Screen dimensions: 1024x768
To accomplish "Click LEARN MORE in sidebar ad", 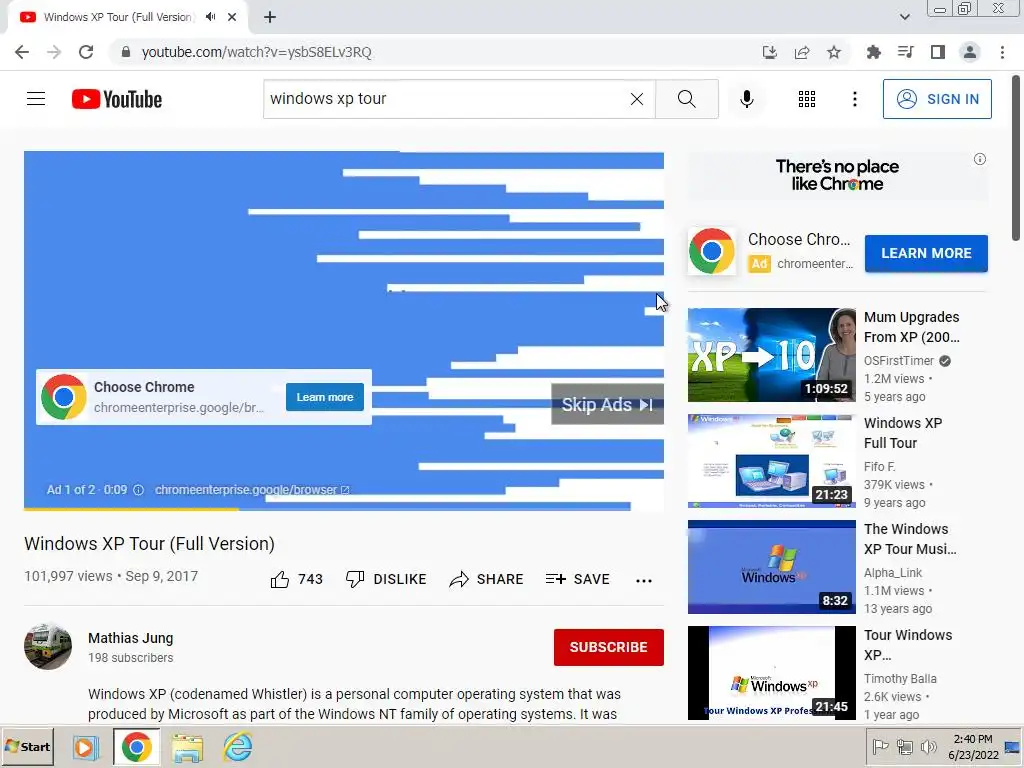I will coord(926,253).
